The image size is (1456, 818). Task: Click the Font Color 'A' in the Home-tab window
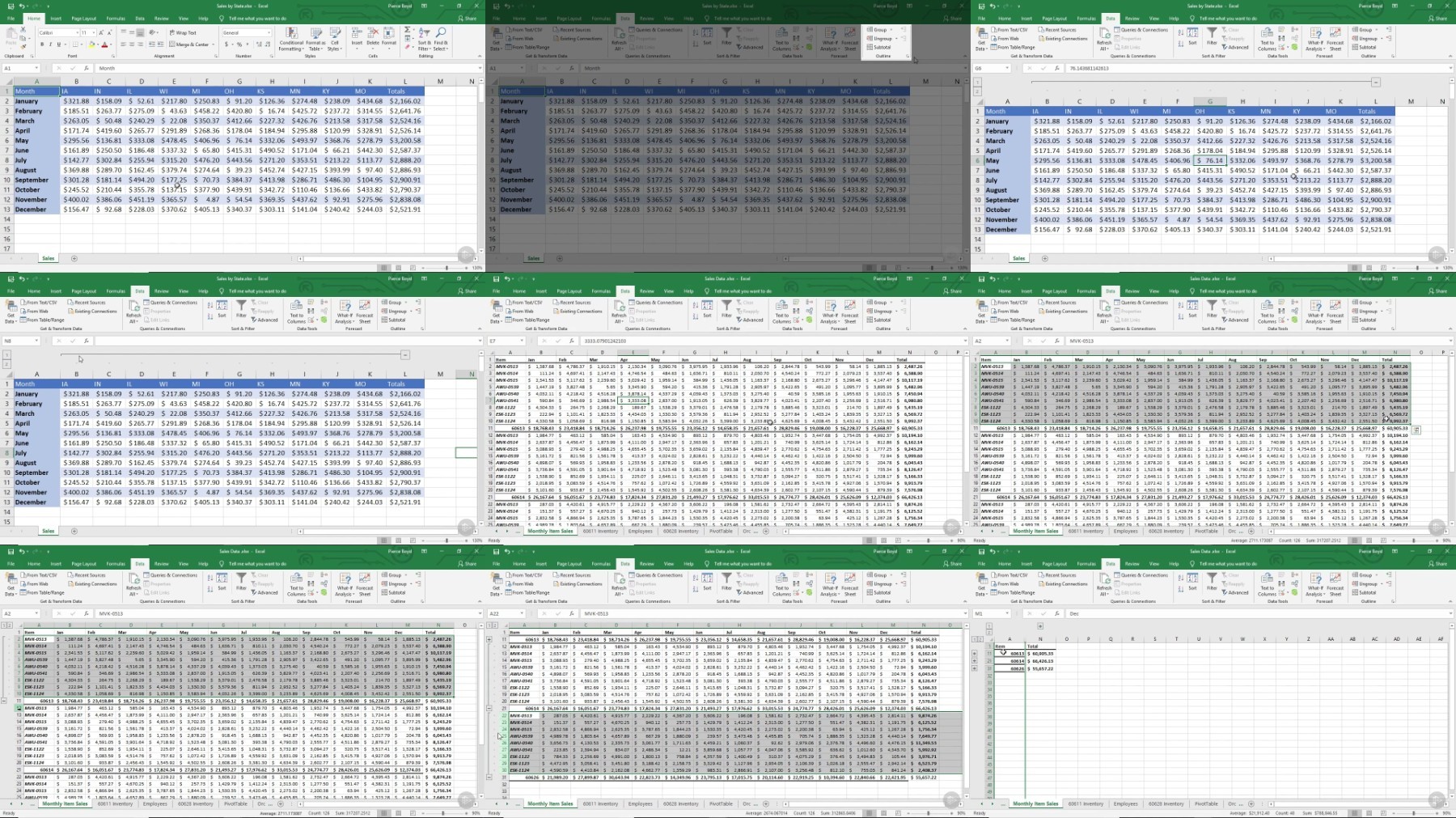click(104, 45)
